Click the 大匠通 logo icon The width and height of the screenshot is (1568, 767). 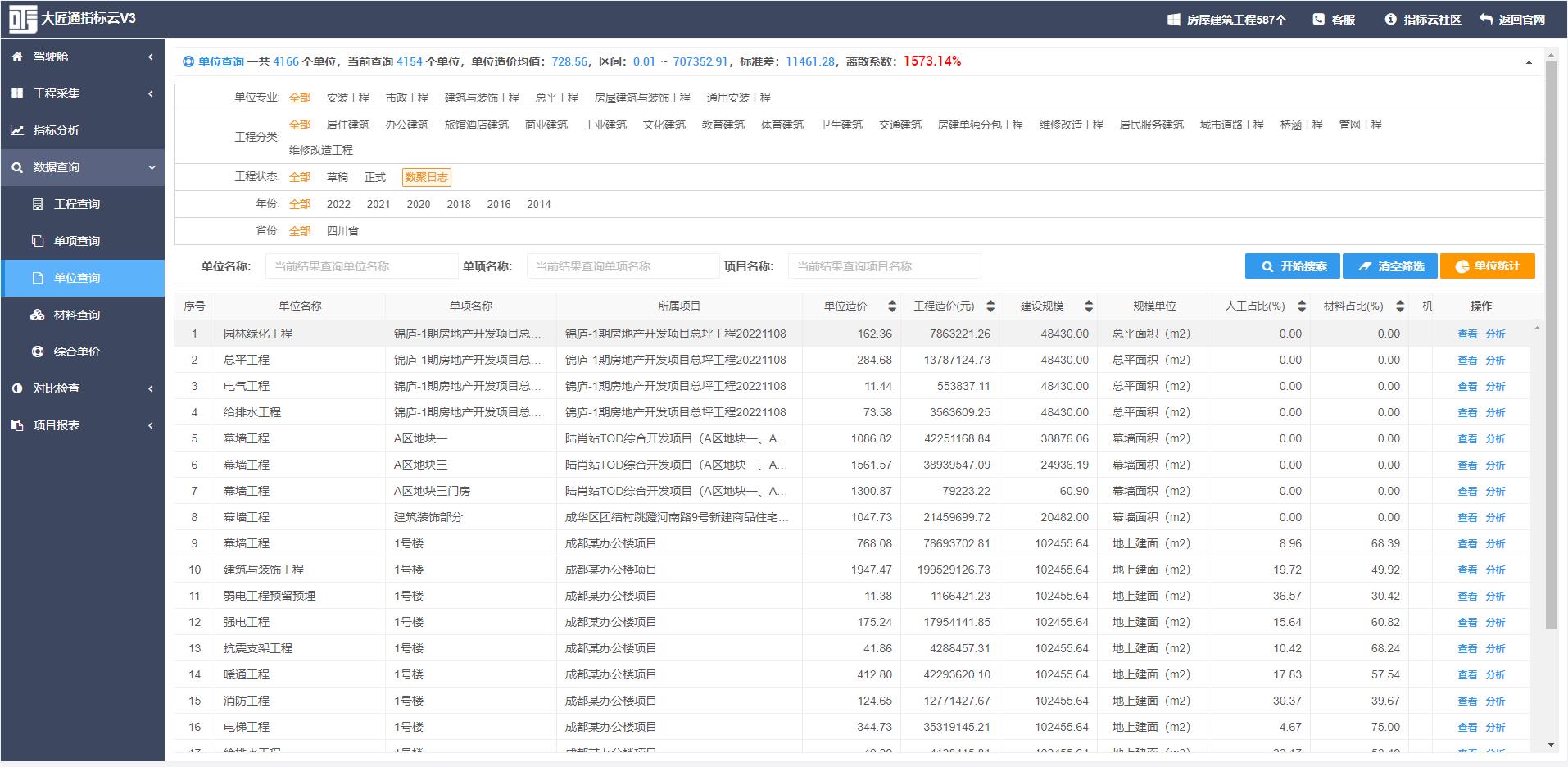click(x=22, y=19)
